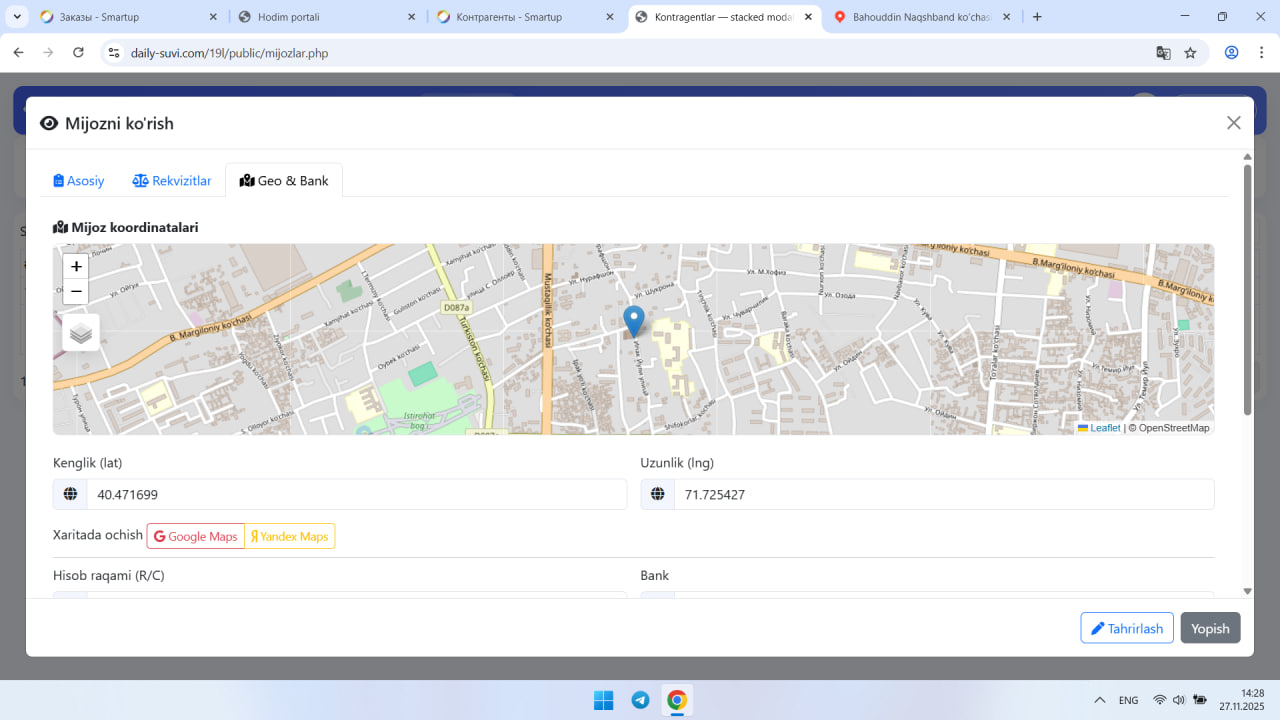1280x720 pixels.
Task: Zoom in on the map
Action: (76, 267)
